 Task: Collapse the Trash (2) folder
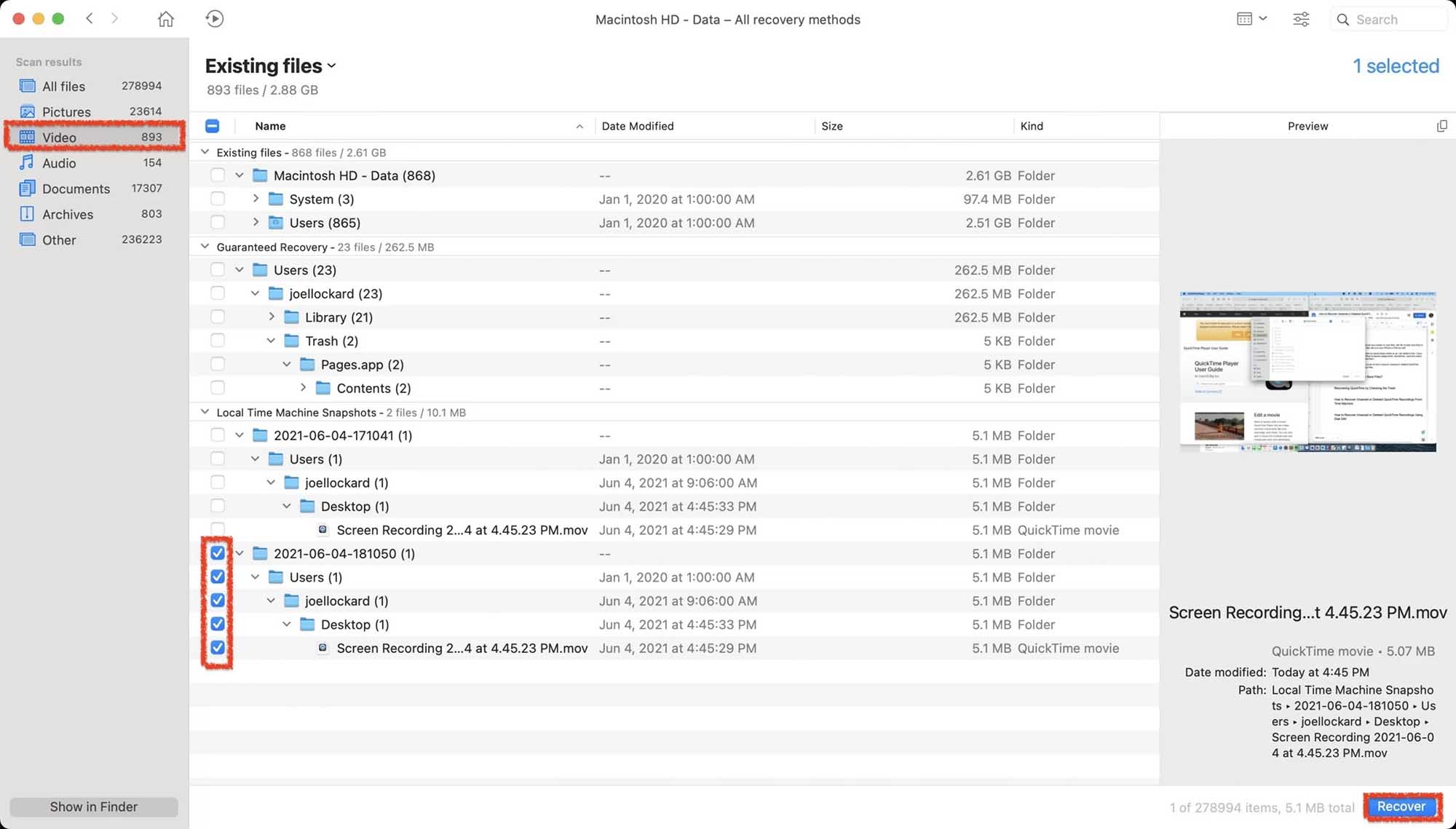(271, 341)
